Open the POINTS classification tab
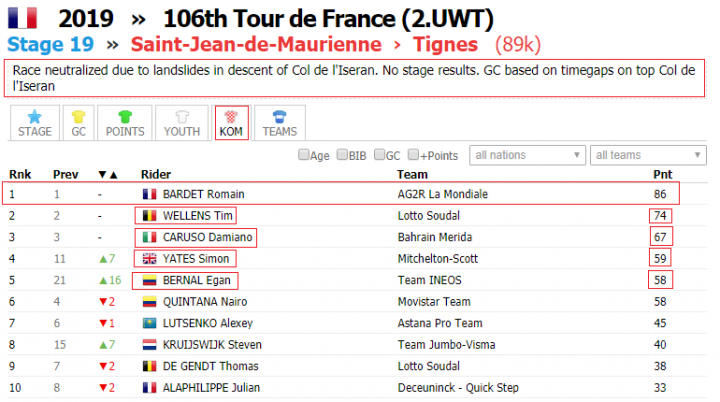 click(x=125, y=123)
